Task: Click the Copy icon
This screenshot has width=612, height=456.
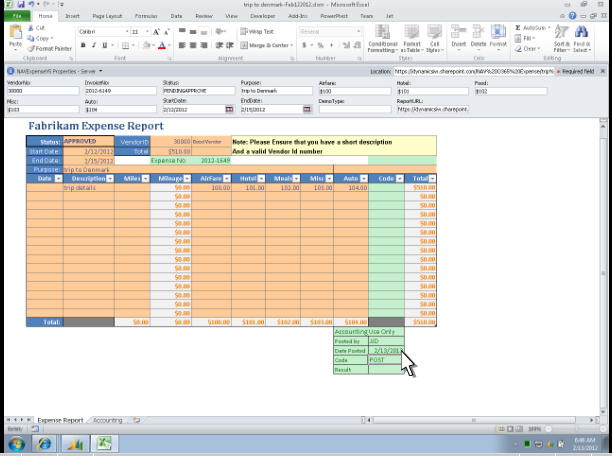Action: click(31, 38)
